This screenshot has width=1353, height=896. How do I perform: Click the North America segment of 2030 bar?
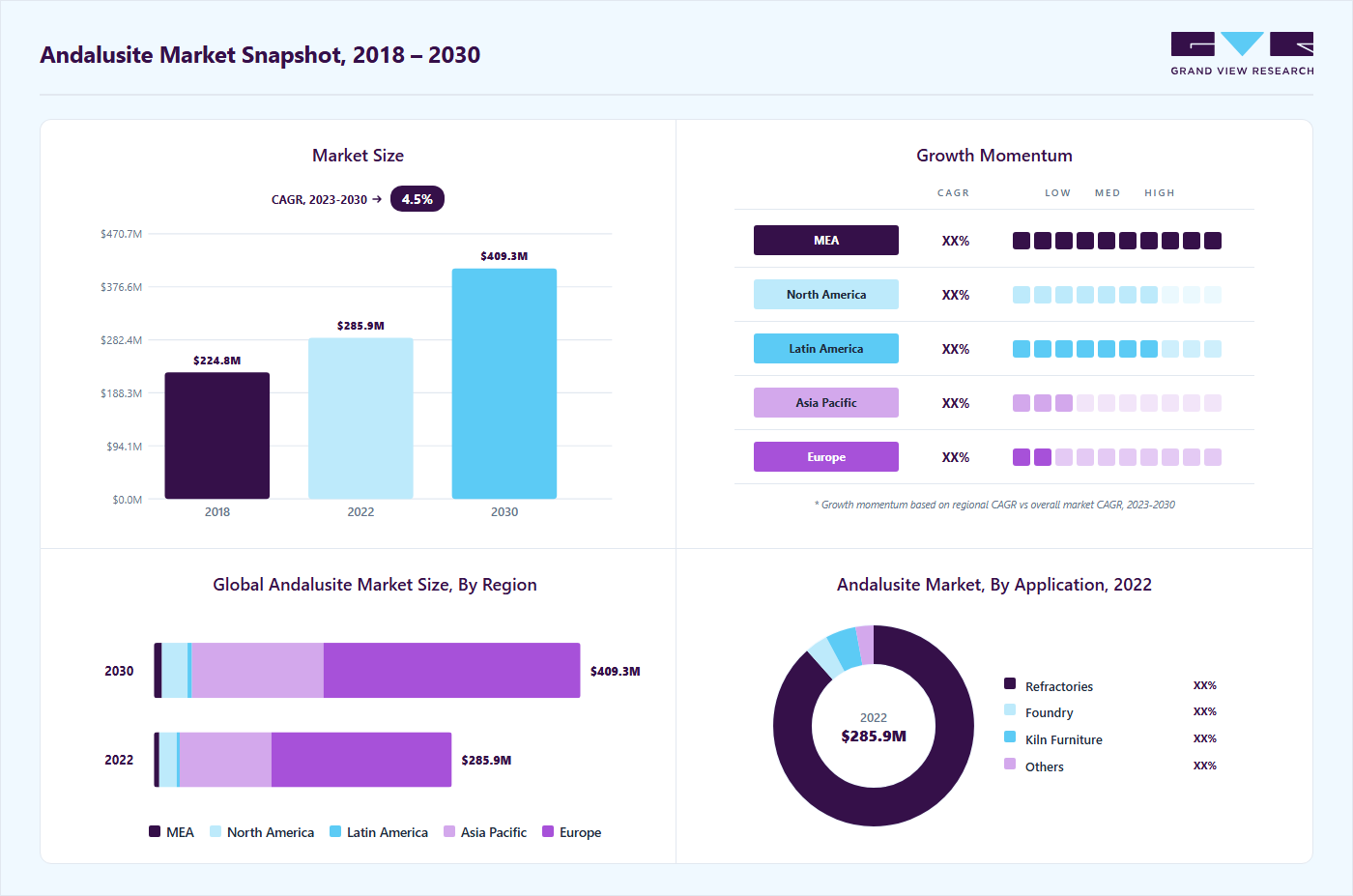(x=174, y=671)
